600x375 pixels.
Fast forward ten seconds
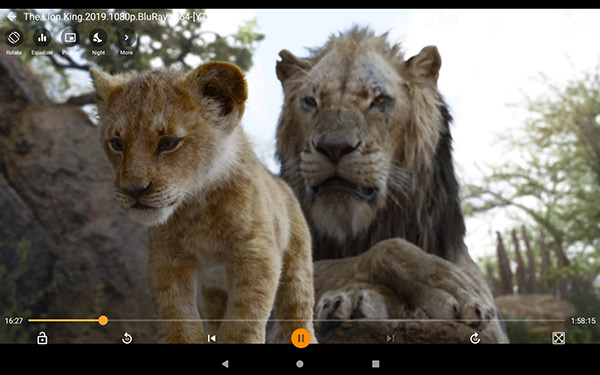[475, 338]
